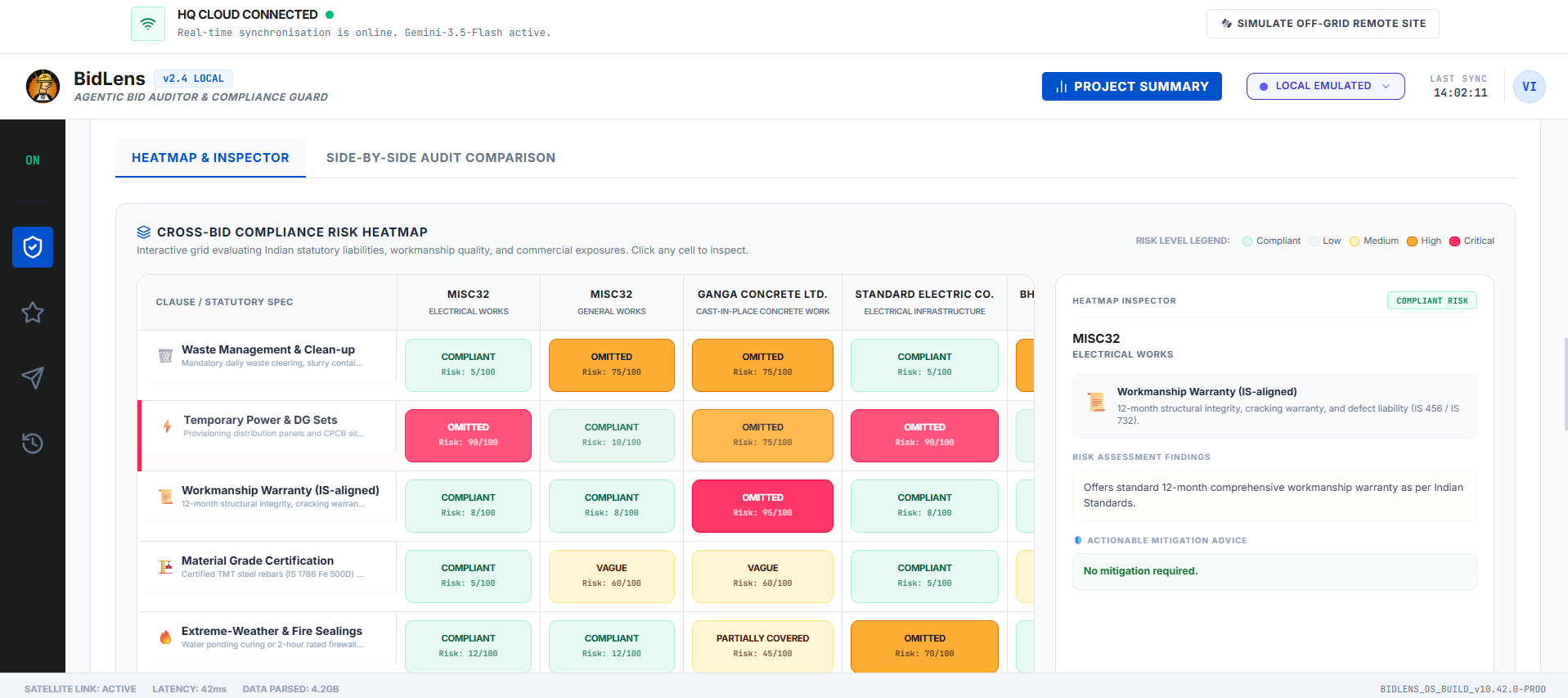The height and width of the screenshot is (698, 1568).
Task: Select the paper plane send sidebar icon
Action: point(33,378)
